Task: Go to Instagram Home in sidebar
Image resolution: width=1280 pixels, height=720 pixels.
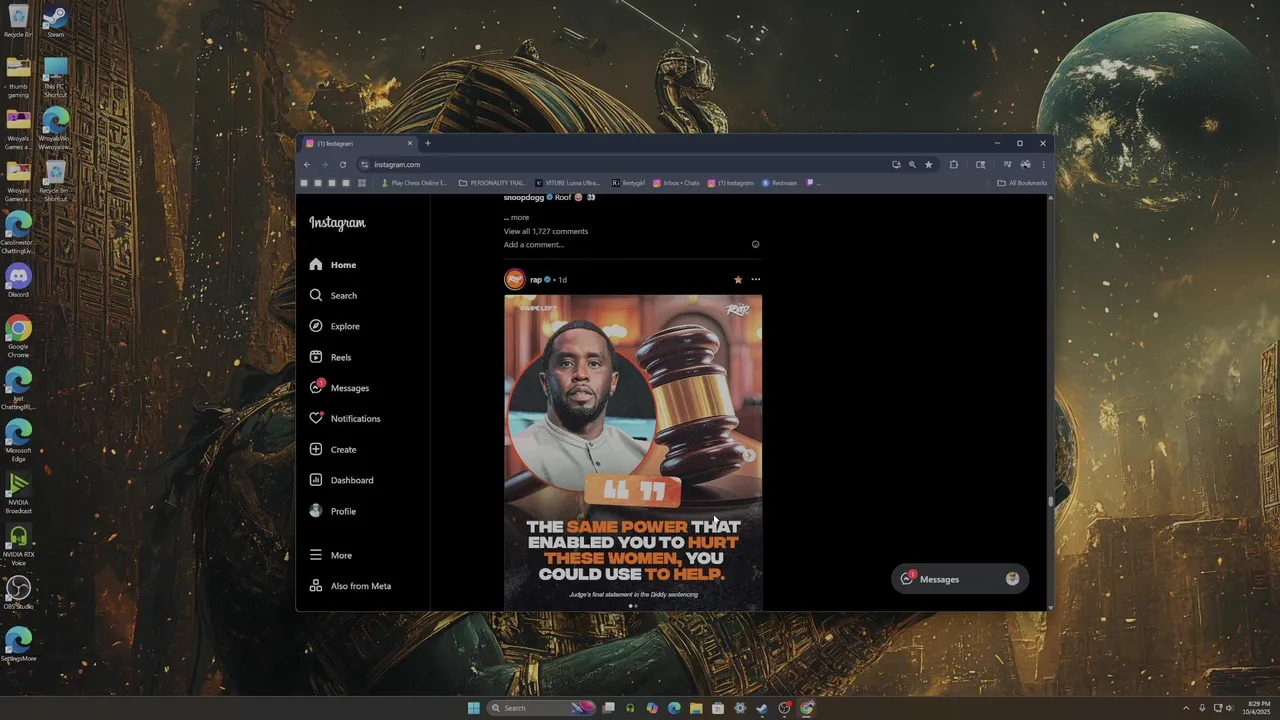Action: click(333, 265)
